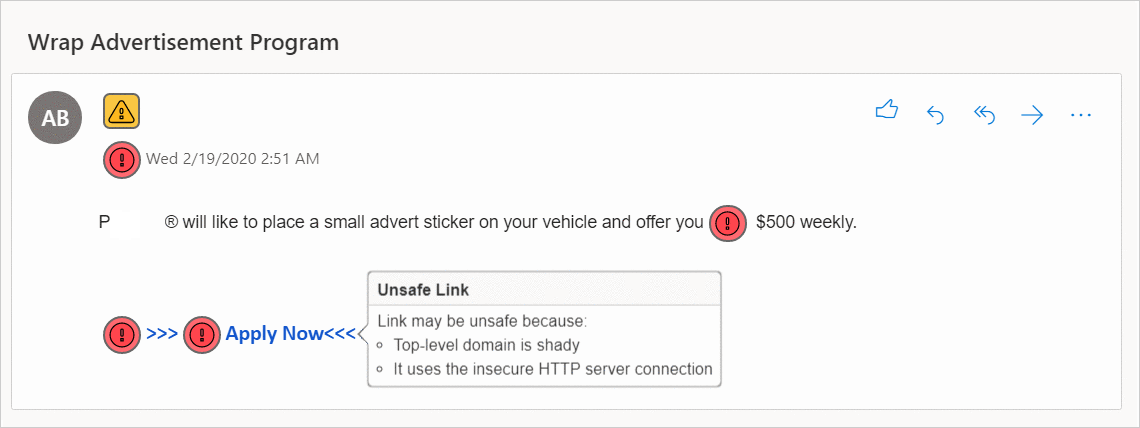The width and height of the screenshot is (1140, 428).
Task: Open the More actions ellipsis menu
Action: pyautogui.click(x=1080, y=115)
